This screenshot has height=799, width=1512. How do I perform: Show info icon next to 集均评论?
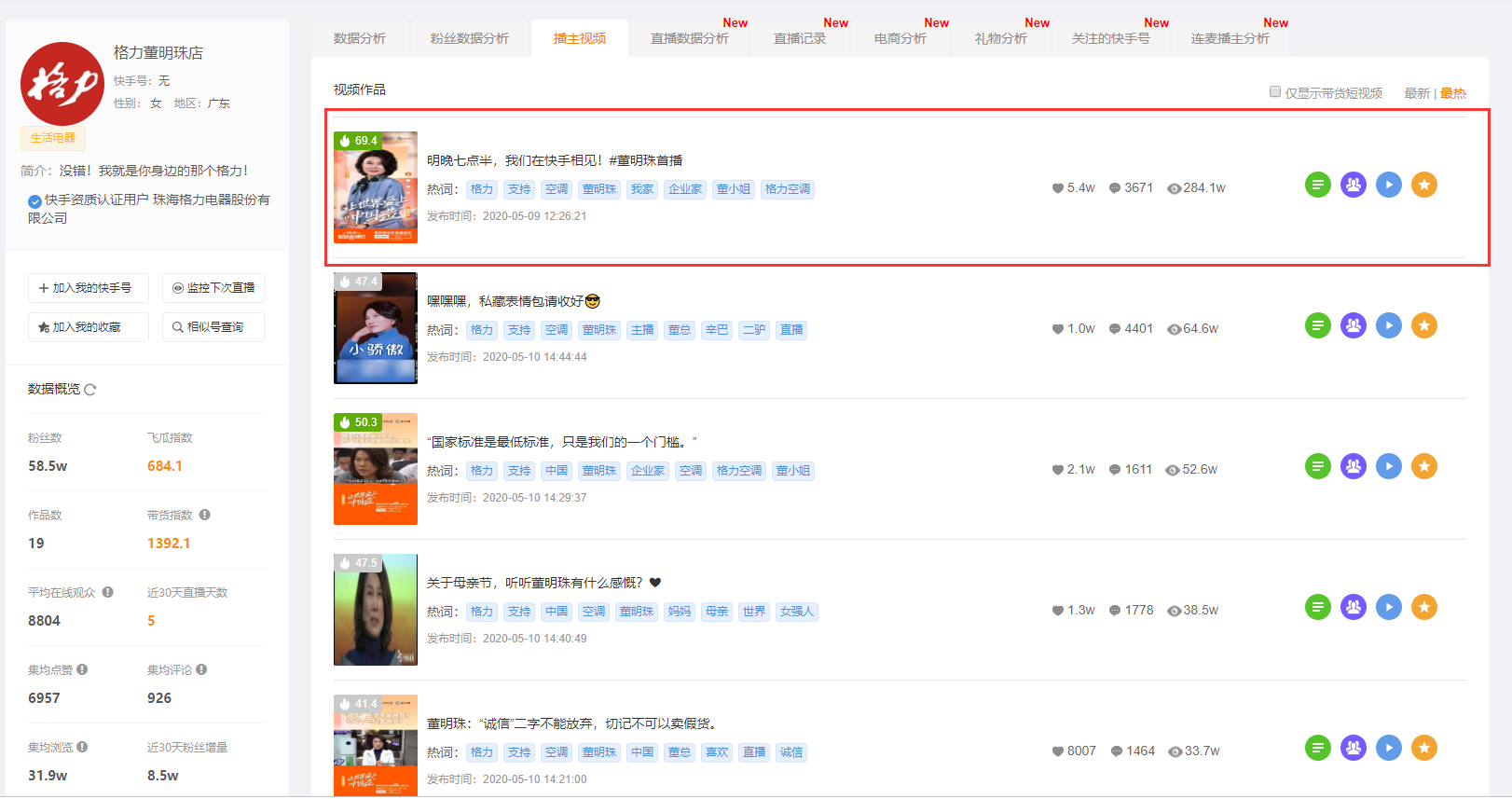pyautogui.click(x=201, y=669)
